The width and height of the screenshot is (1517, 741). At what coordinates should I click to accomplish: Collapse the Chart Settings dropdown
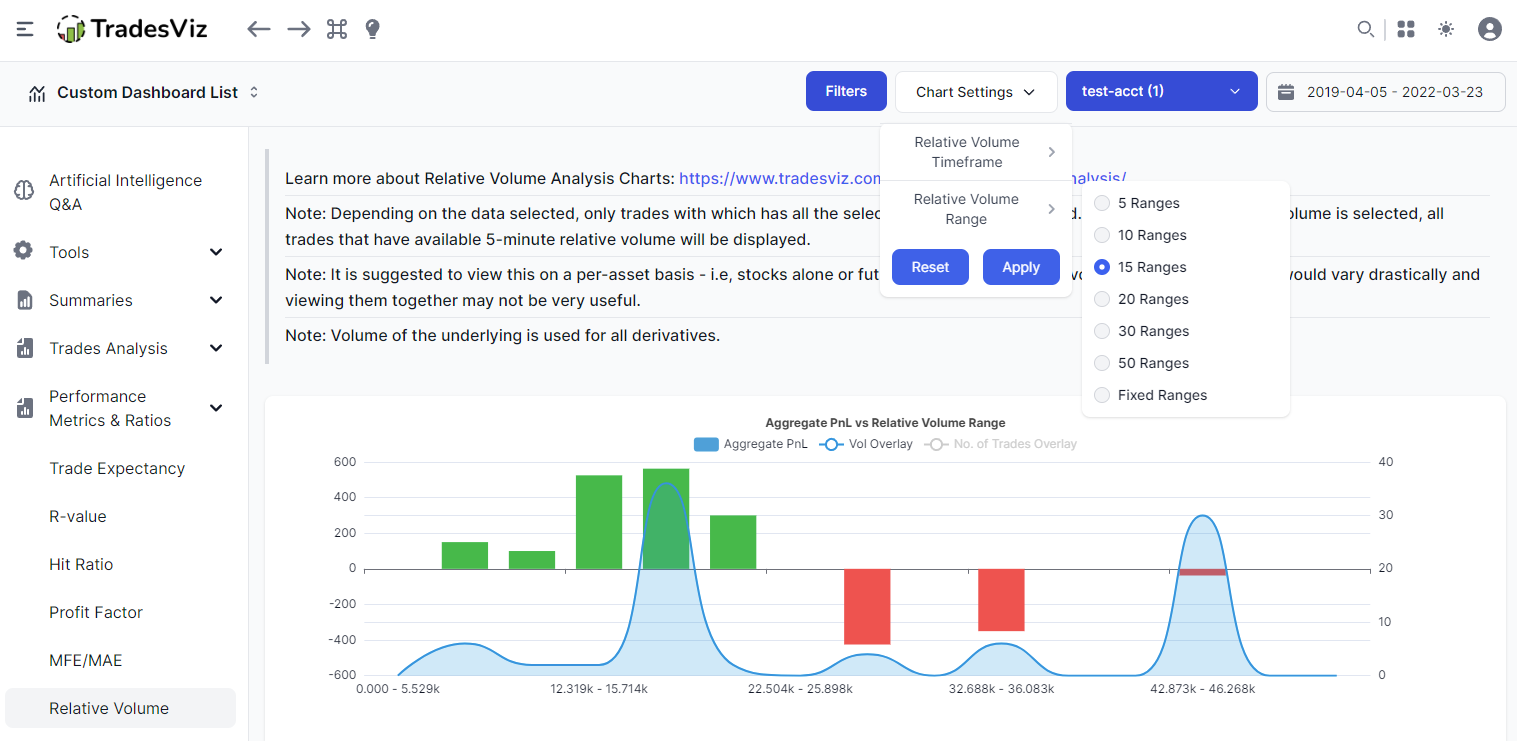click(x=976, y=91)
